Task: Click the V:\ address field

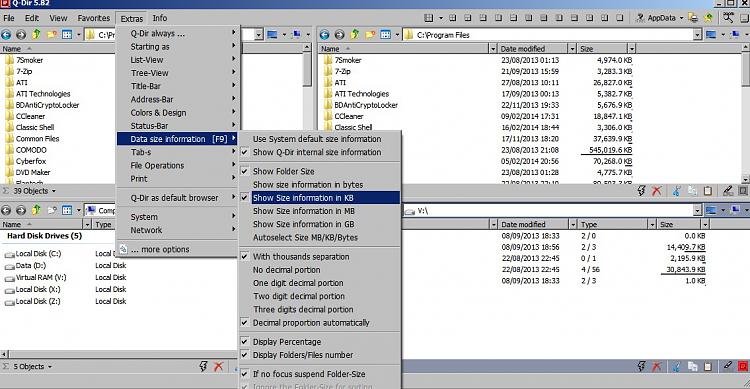Action: tap(549, 211)
